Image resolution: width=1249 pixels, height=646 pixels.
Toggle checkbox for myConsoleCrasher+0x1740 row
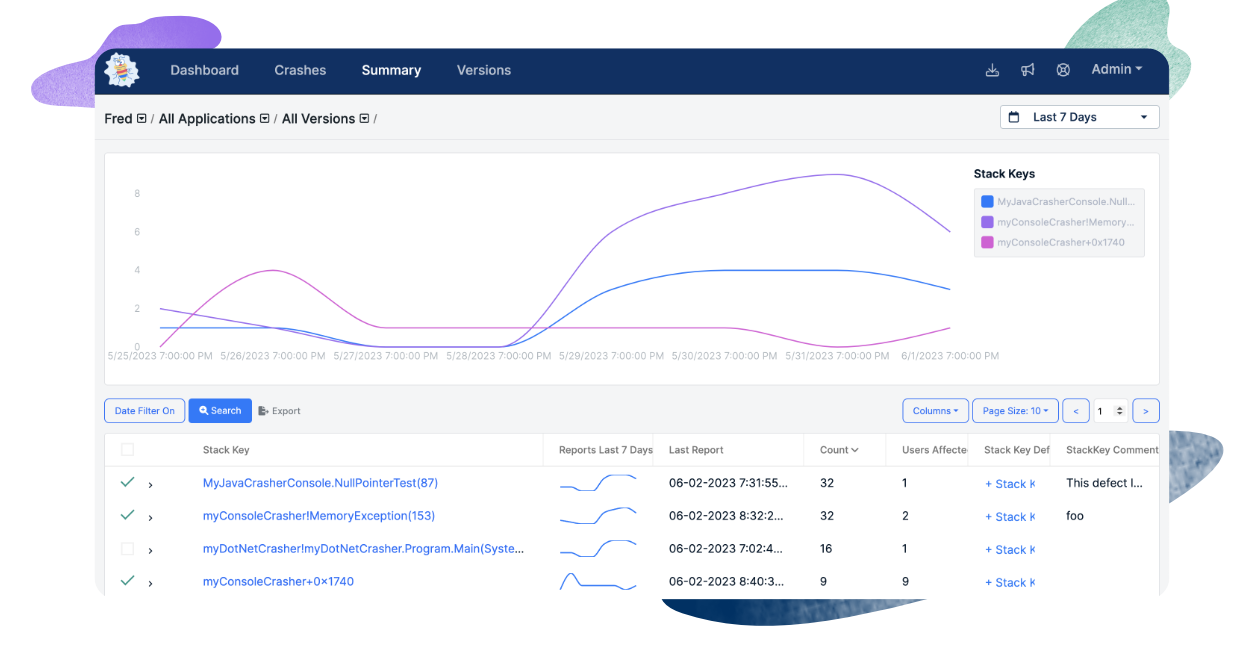(x=127, y=581)
